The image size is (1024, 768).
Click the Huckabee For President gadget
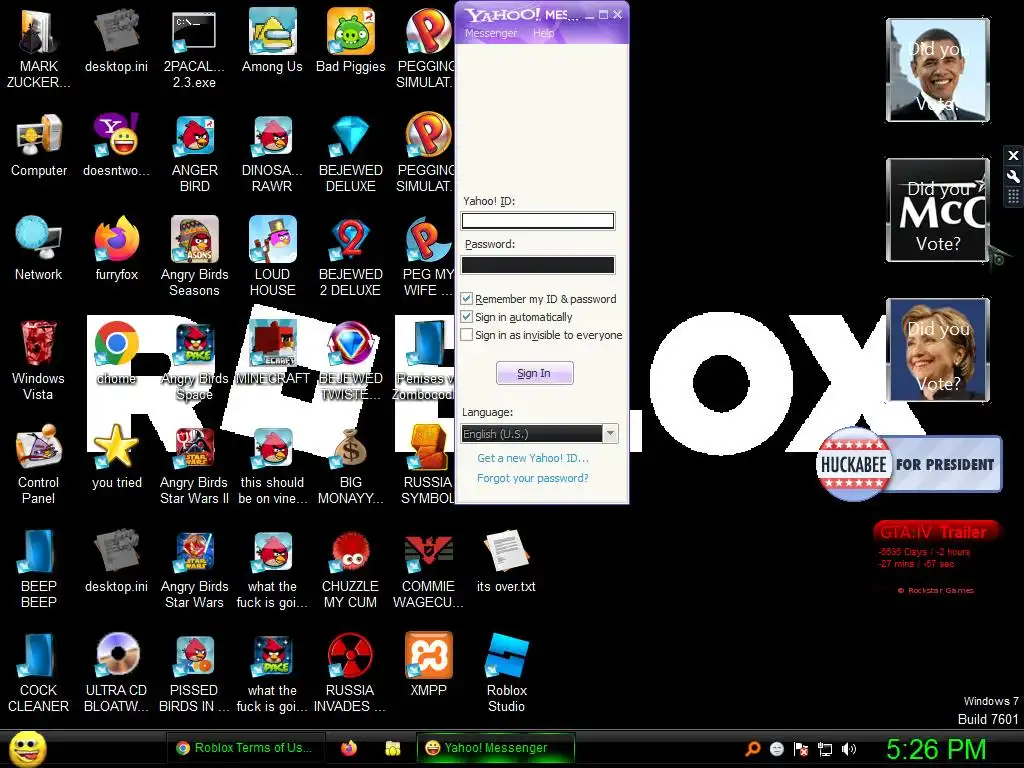(909, 464)
